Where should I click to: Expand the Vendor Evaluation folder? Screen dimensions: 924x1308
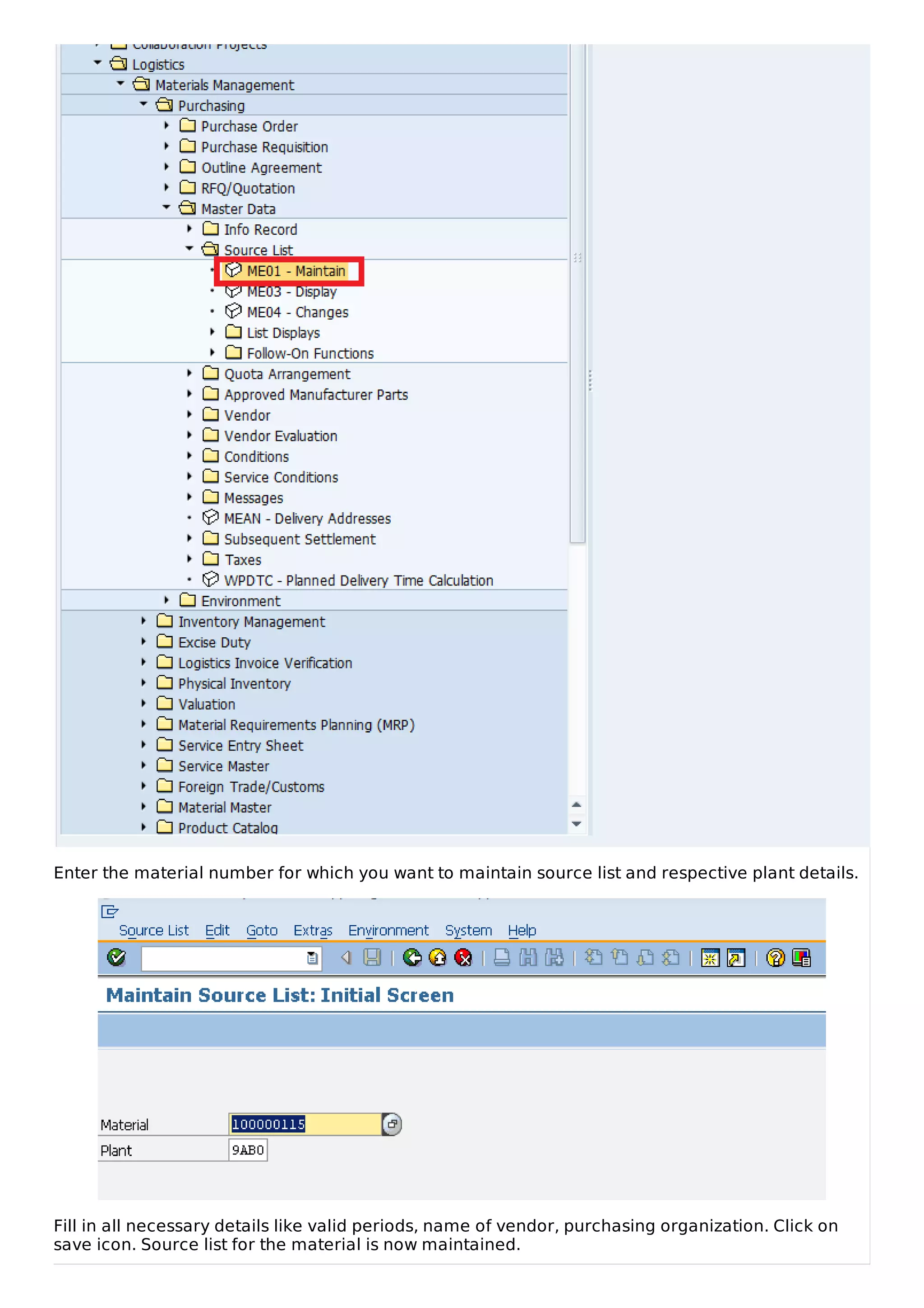tap(189, 435)
